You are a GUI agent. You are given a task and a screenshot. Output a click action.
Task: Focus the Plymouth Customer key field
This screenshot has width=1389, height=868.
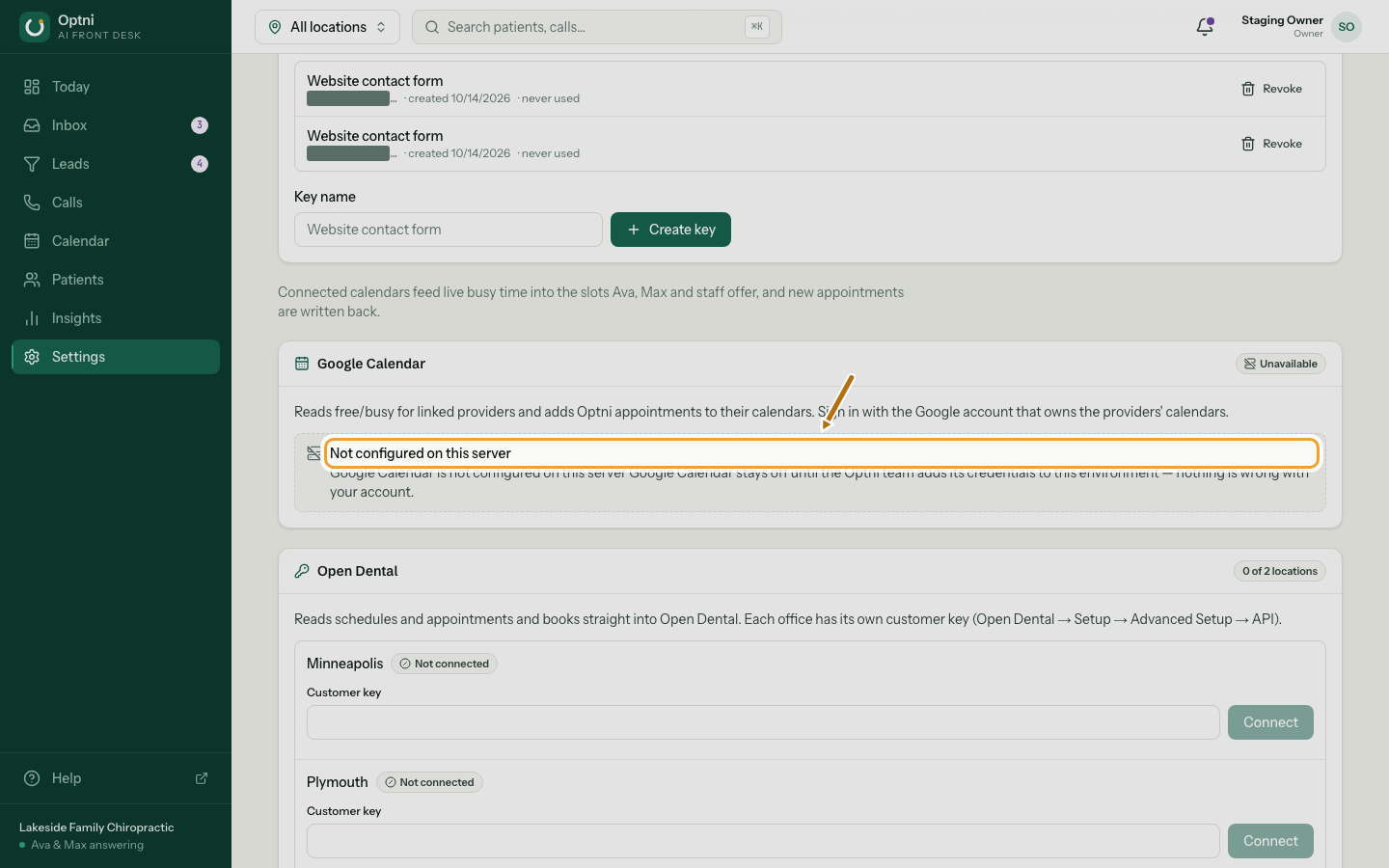763,841
